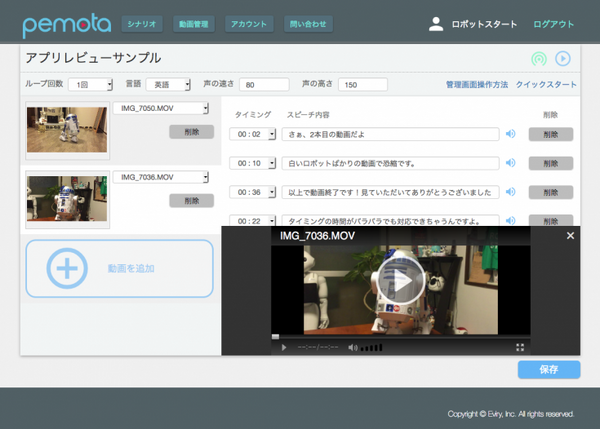Open the ループ回数 dropdown
Screen dimensions: 600x429
coord(90,85)
